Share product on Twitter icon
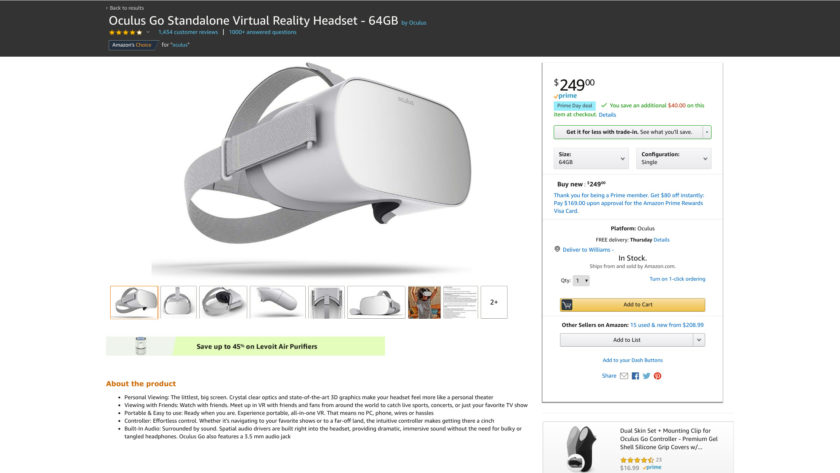This screenshot has width=840, height=473. click(x=647, y=376)
